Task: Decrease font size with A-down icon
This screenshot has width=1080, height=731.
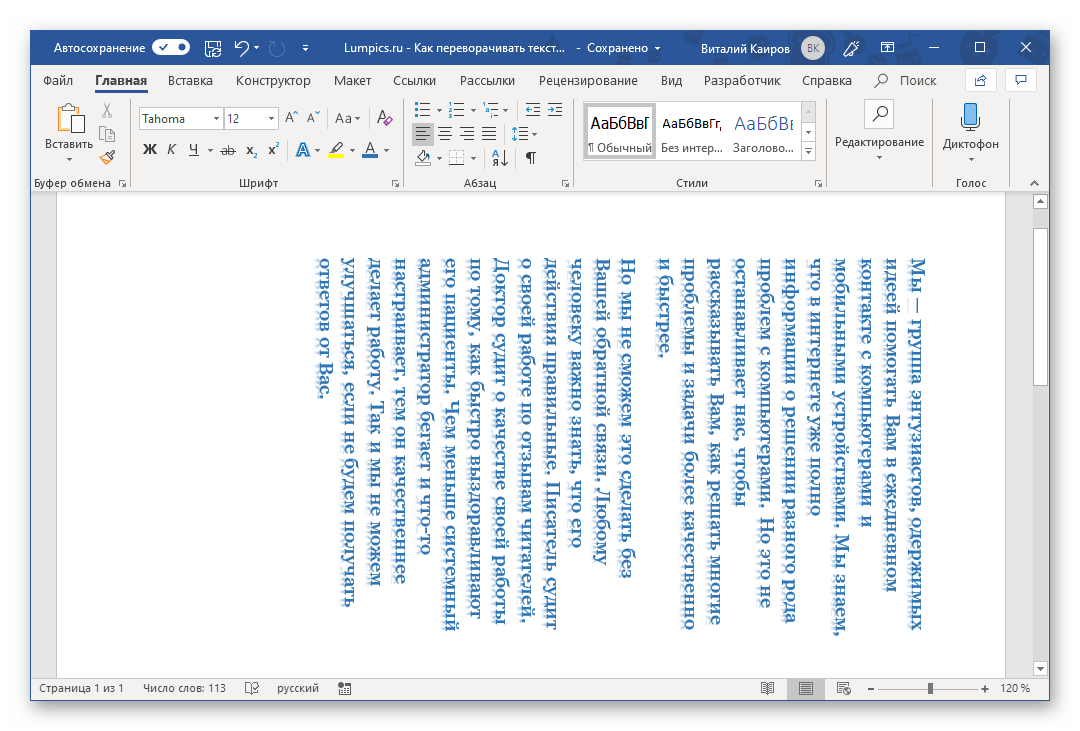Action: tap(313, 118)
